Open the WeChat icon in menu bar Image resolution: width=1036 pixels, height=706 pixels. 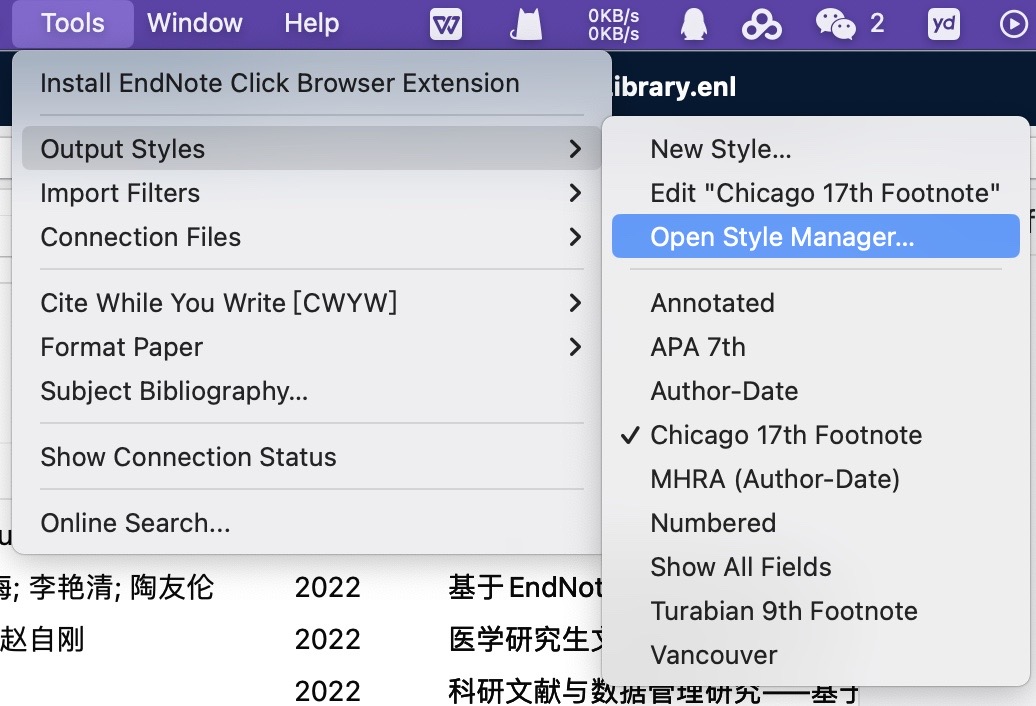[836, 24]
